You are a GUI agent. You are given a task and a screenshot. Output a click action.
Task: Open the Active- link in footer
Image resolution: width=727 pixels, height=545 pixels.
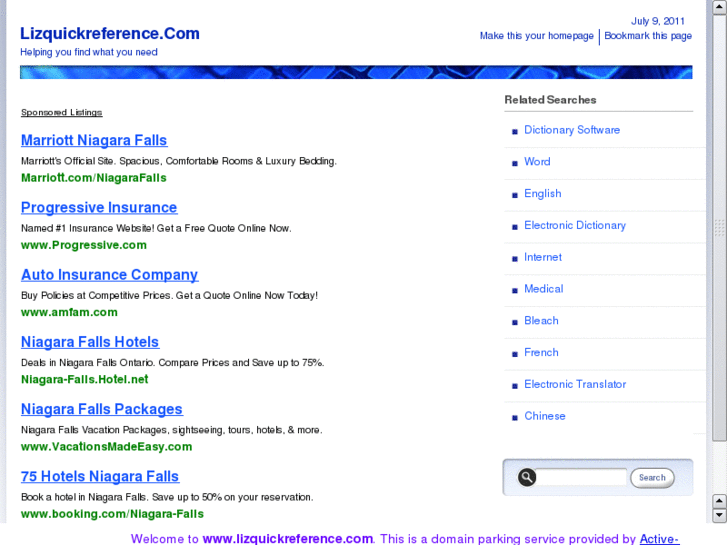[659, 539]
